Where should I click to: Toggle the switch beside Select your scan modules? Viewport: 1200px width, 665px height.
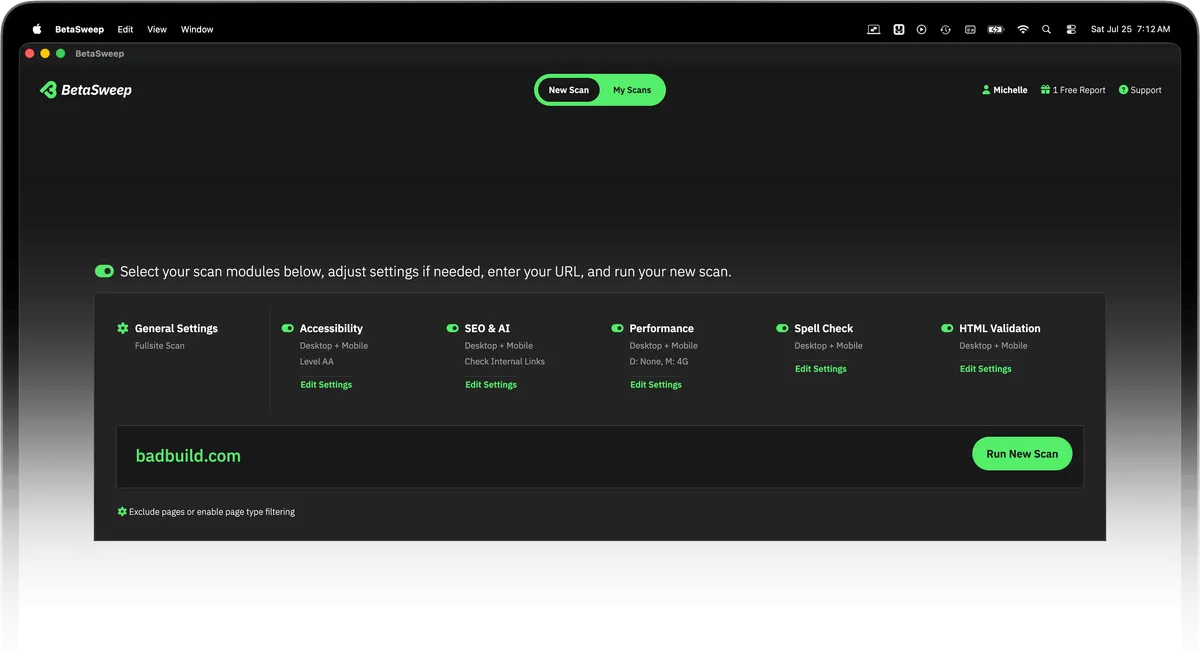pyautogui.click(x=104, y=271)
